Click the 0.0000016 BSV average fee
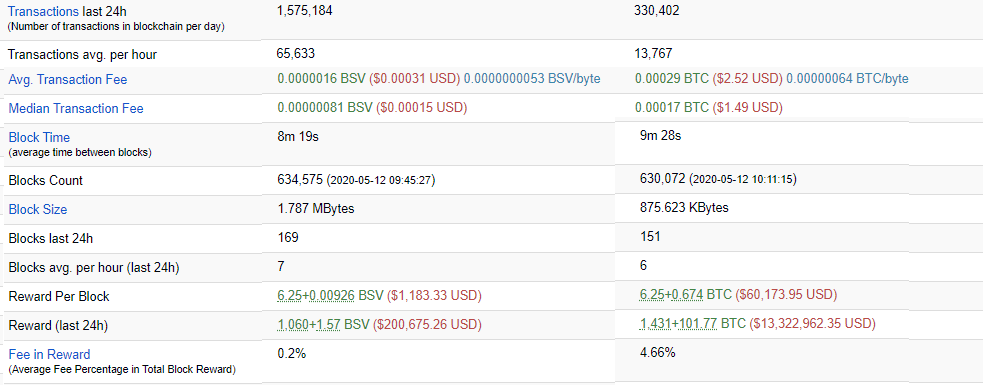This screenshot has width=983, height=385. (x=322, y=79)
